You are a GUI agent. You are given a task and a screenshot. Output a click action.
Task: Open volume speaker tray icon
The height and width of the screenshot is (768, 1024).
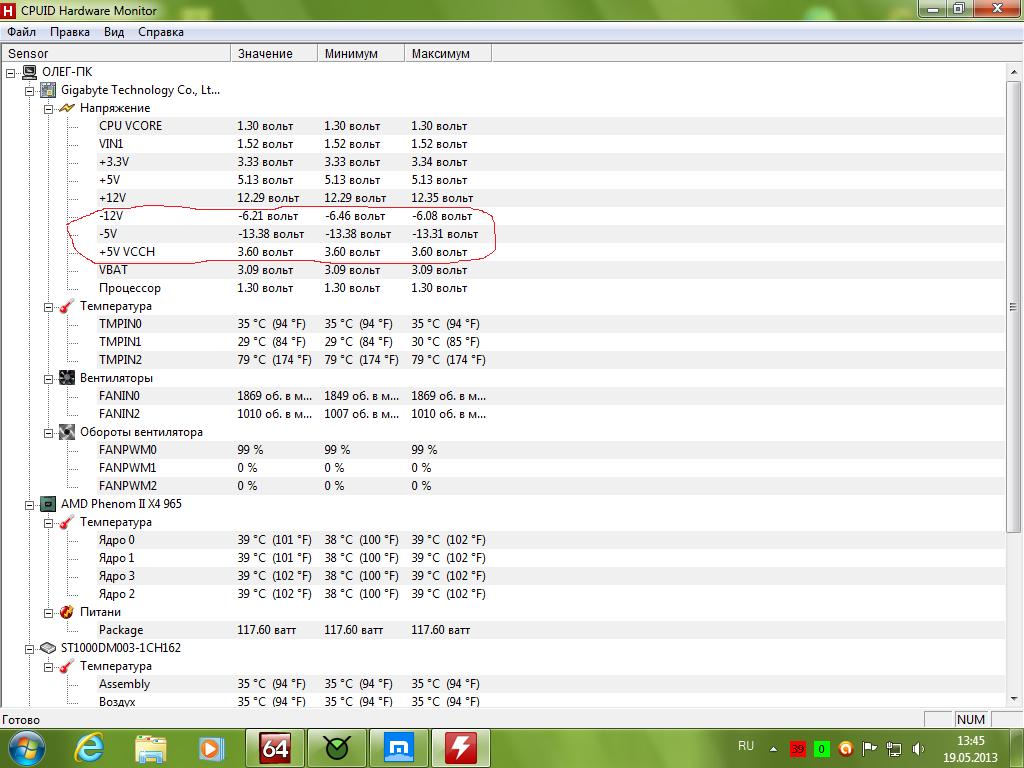coord(918,749)
